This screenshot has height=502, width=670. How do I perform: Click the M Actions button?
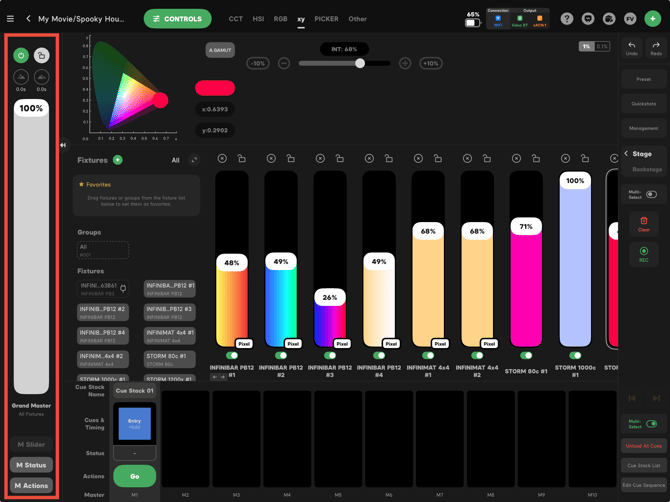pos(31,485)
